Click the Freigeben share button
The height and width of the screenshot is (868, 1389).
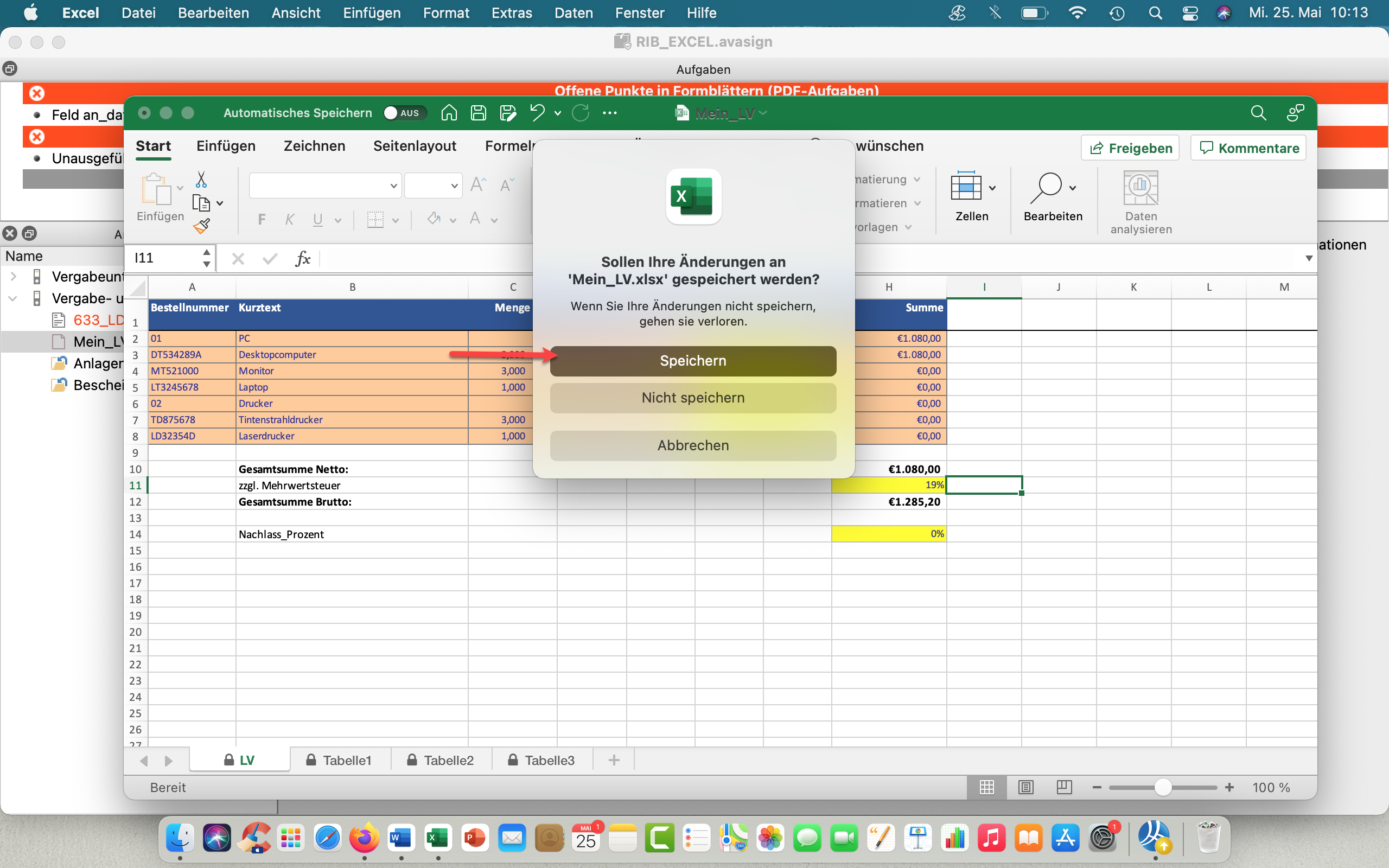(x=1130, y=148)
